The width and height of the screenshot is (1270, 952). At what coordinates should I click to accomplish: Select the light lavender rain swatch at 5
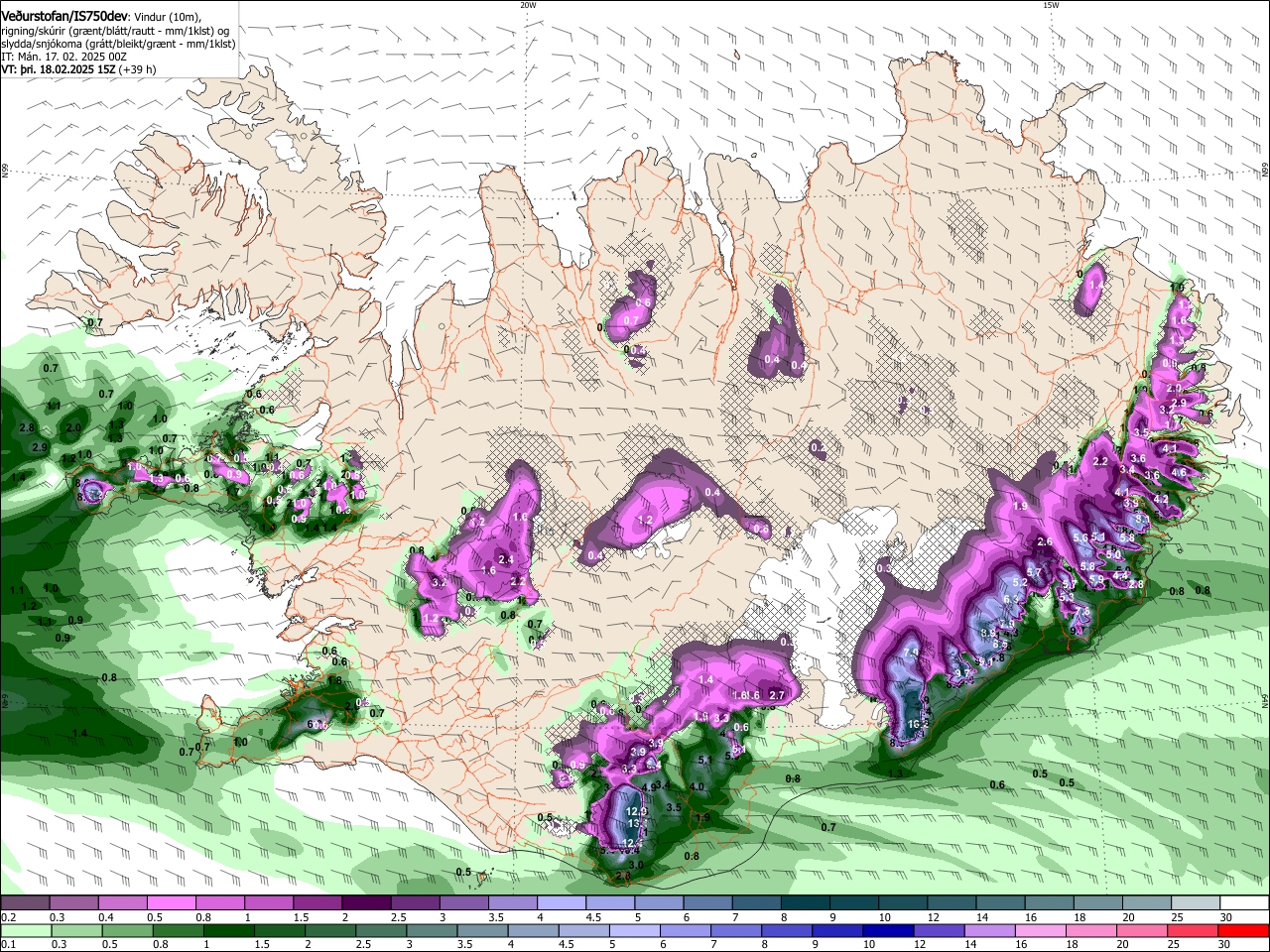tap(634, 930)
